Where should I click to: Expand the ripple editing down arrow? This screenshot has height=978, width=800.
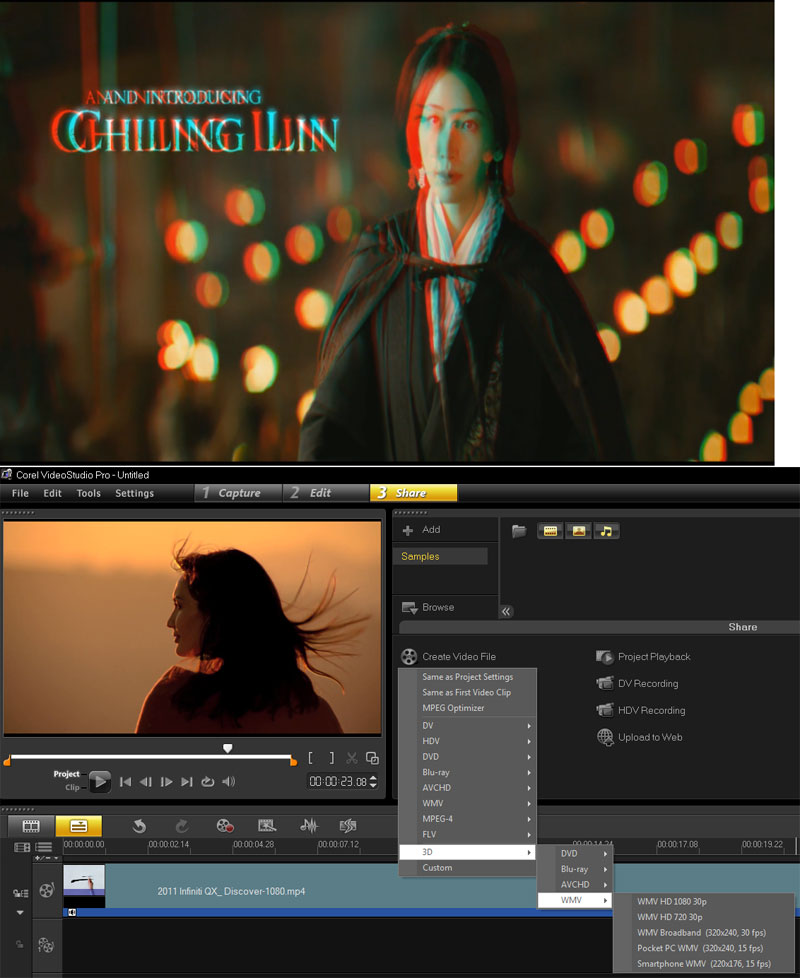(x=20, y=913)
